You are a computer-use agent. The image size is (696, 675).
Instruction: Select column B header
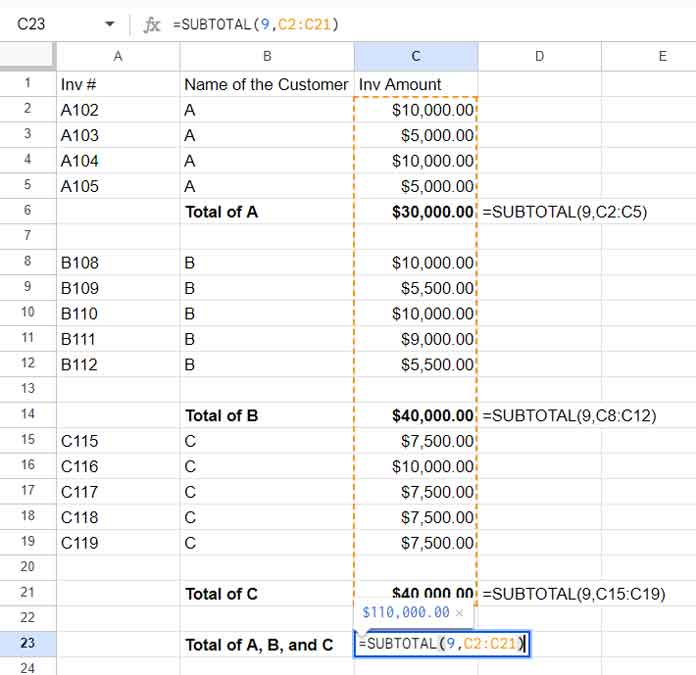pos(267,56)
